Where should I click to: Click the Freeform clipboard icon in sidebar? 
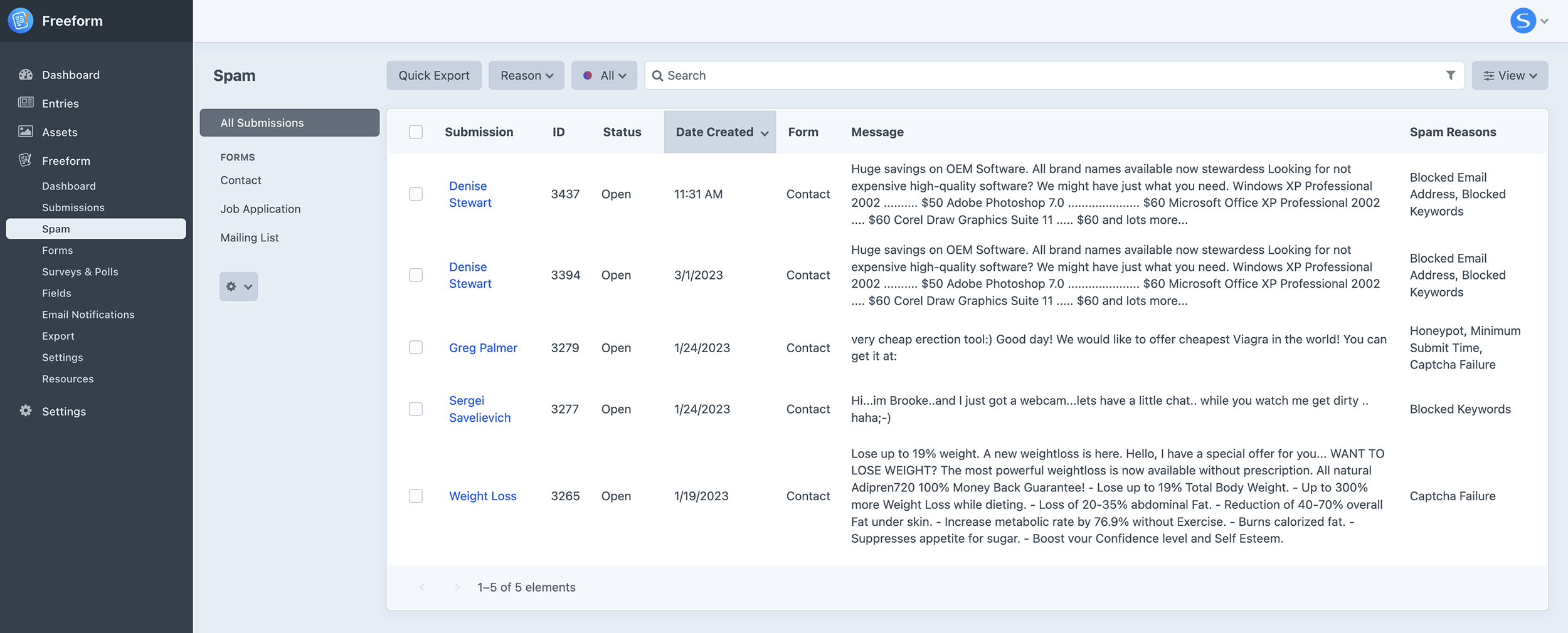[26, 160]
